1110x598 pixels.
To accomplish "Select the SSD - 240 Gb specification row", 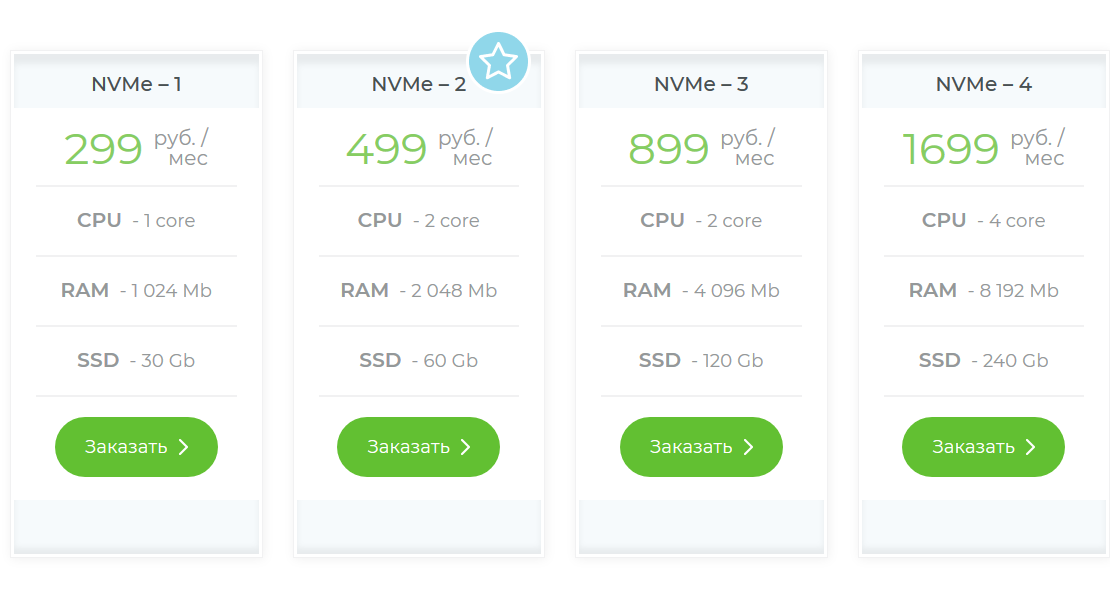I will 983,360.
